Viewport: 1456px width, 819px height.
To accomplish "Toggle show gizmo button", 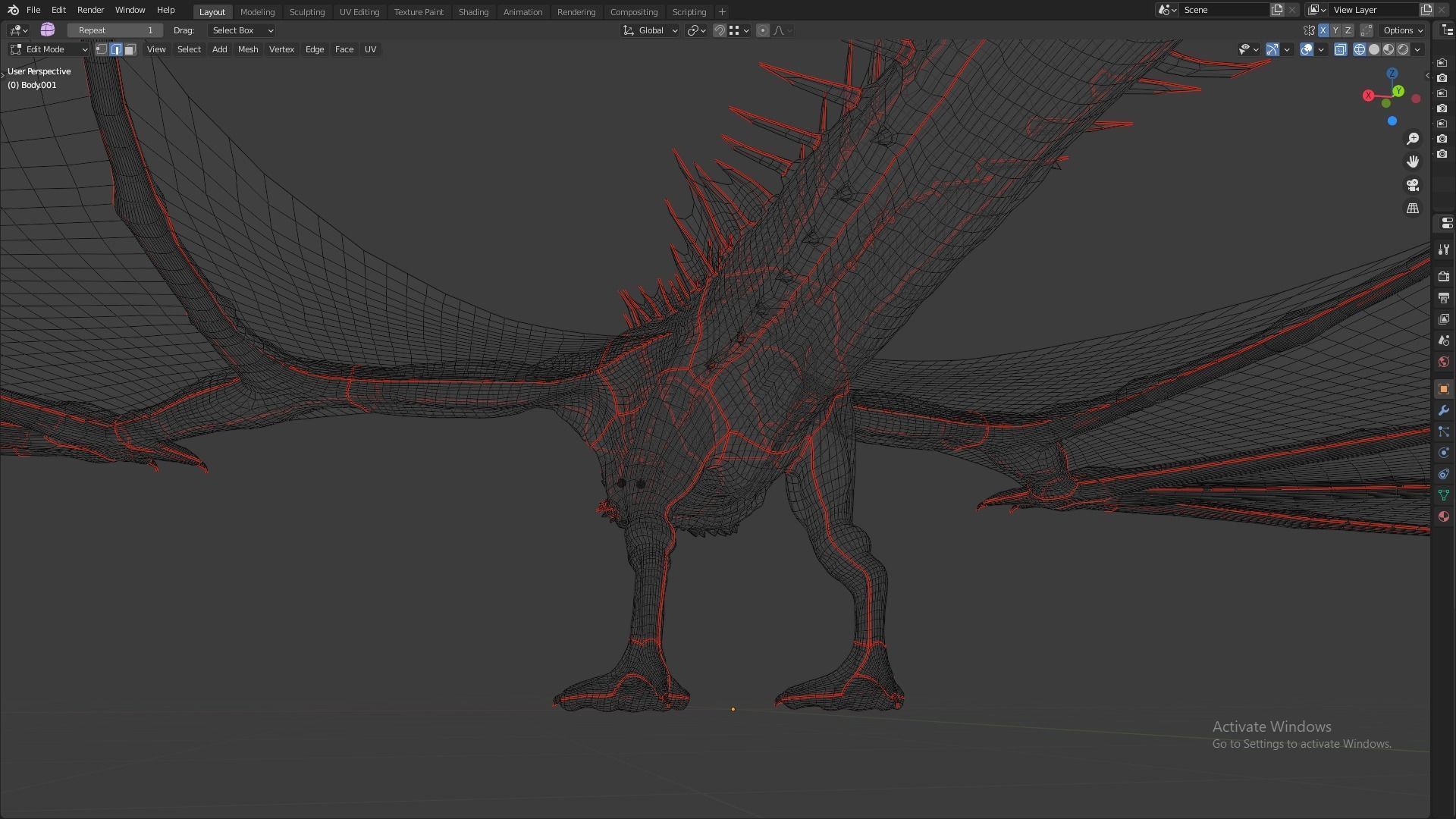I will [x=1272, y=49].
